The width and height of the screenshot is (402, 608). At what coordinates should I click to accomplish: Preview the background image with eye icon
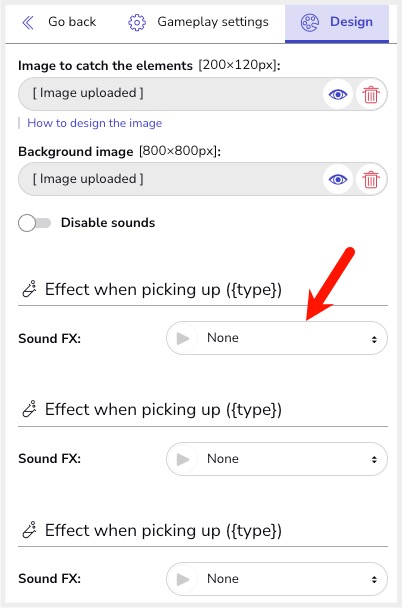pyautogui.click(x=338, y=179)
